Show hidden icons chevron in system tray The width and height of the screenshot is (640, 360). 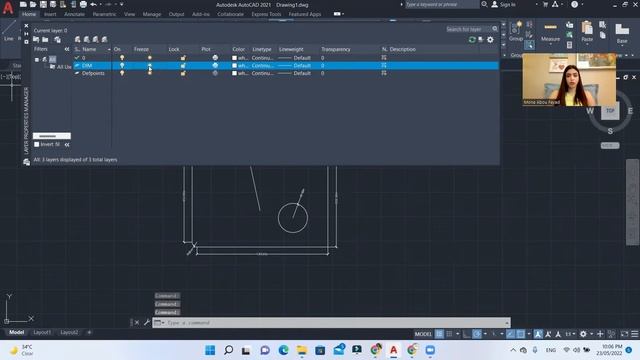point(513,350)
